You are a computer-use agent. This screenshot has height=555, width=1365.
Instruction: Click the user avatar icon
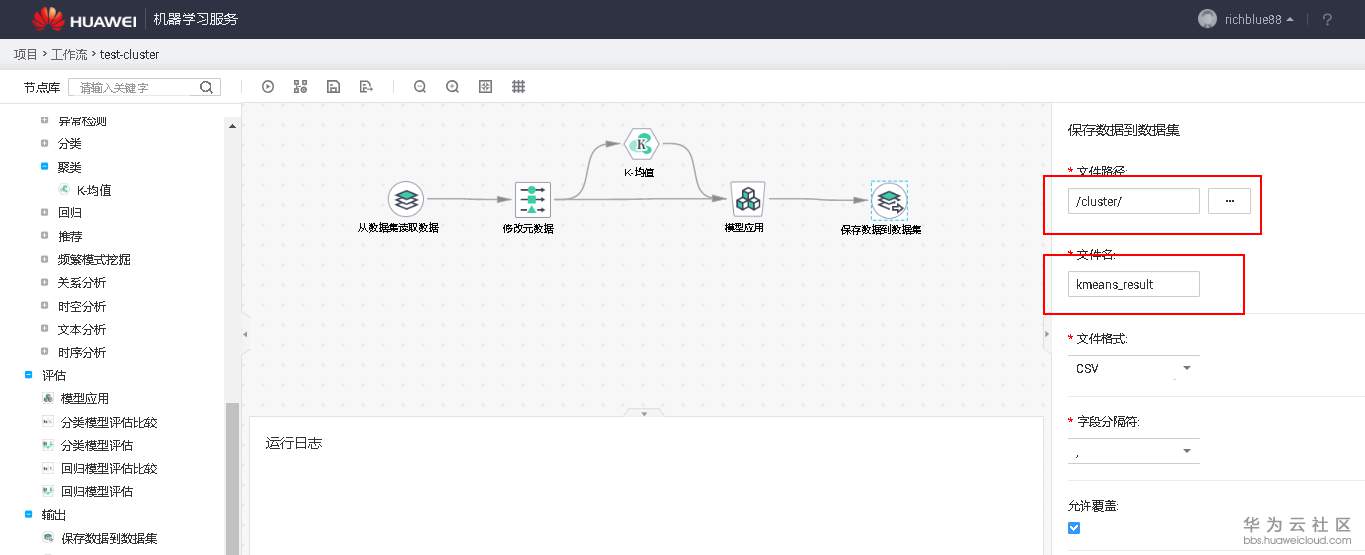[x=1208, y=19]
